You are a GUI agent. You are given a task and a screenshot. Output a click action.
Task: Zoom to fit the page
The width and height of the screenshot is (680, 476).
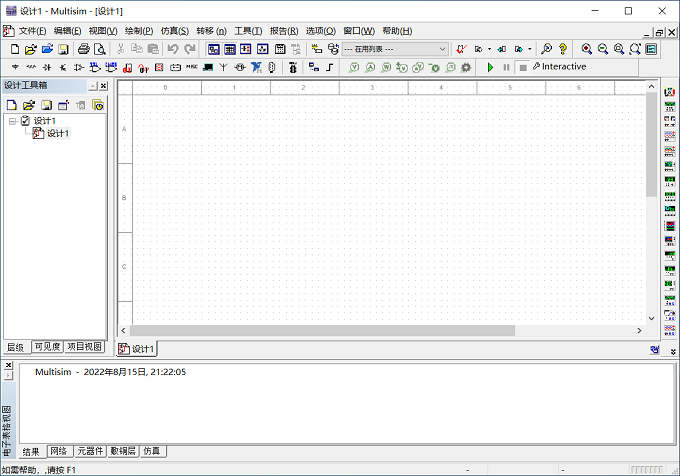(635, 49)
